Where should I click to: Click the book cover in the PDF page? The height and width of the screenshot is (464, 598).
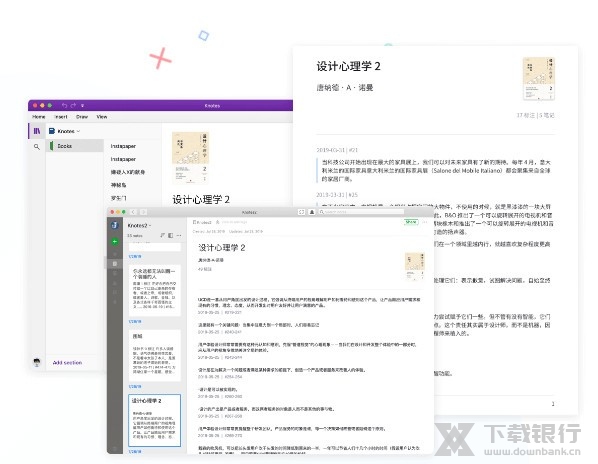(x=539, y=79)
